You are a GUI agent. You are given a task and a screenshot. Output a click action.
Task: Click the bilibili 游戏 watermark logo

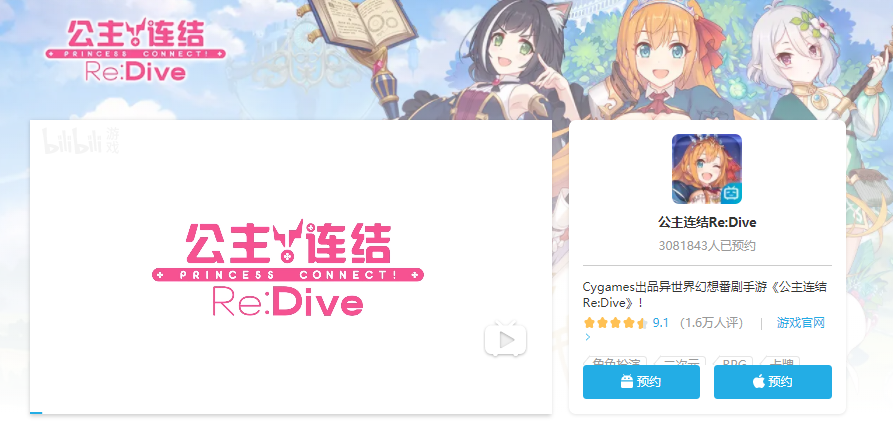[x=81, y=141]
